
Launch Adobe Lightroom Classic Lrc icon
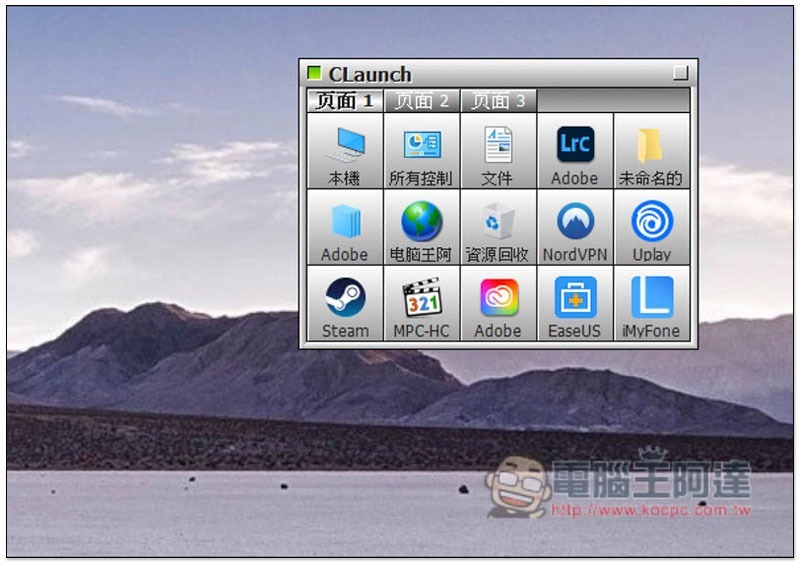pos(575,151)
